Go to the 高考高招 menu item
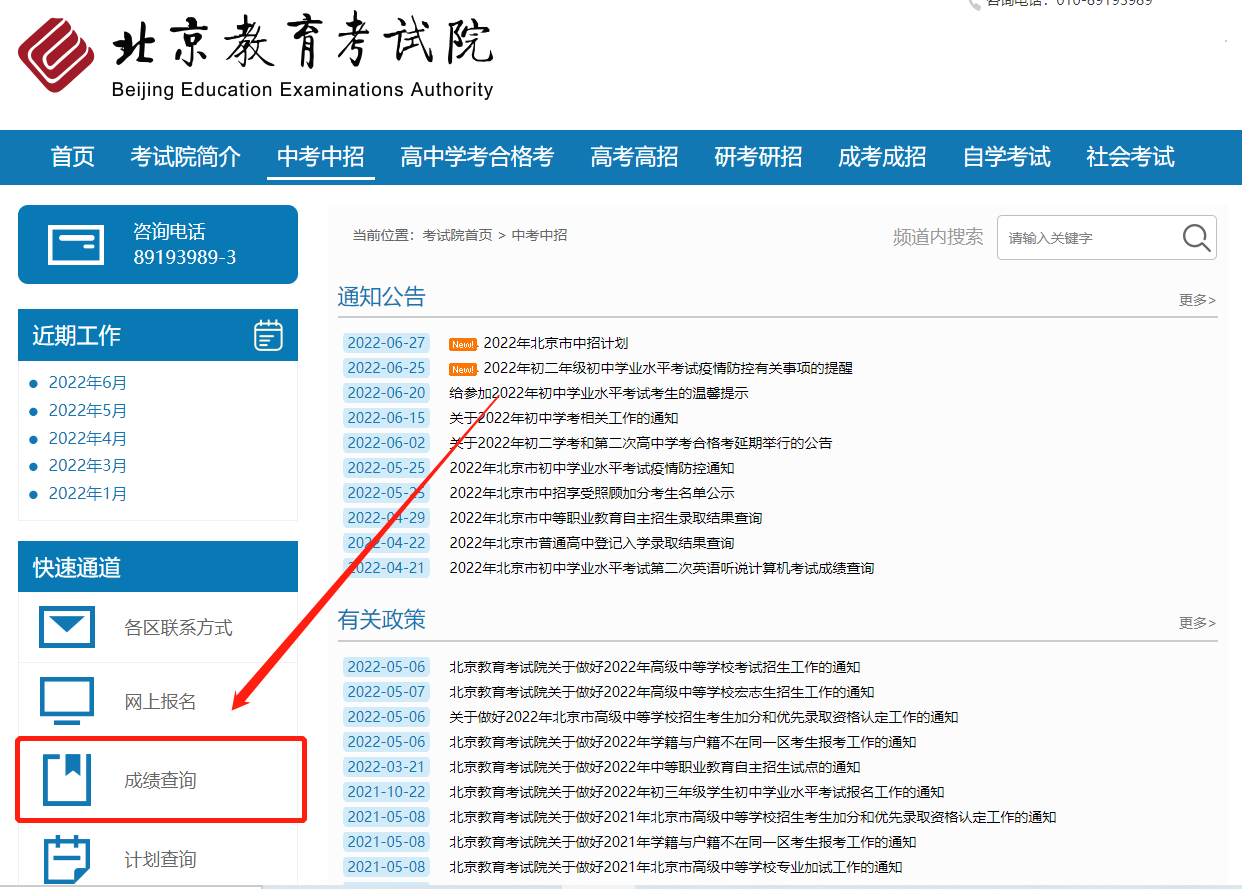Screen dimensions: 1242x889 [x=634, y=157]
